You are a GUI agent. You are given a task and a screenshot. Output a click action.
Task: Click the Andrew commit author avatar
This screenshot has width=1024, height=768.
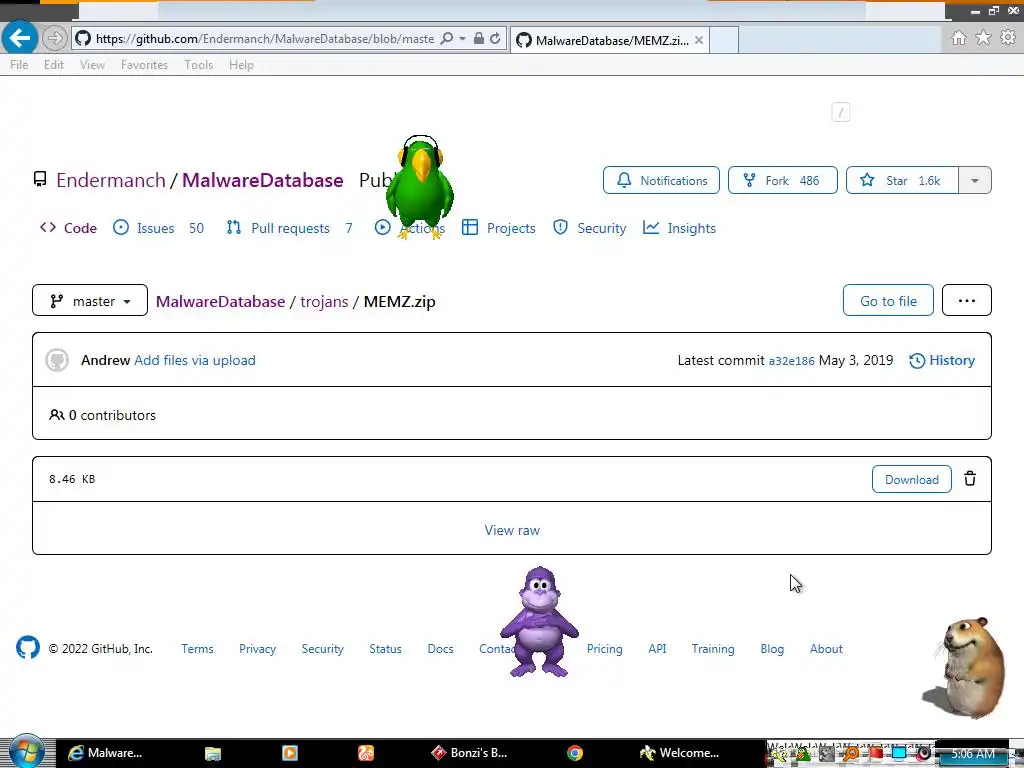[x=57, y=360]
